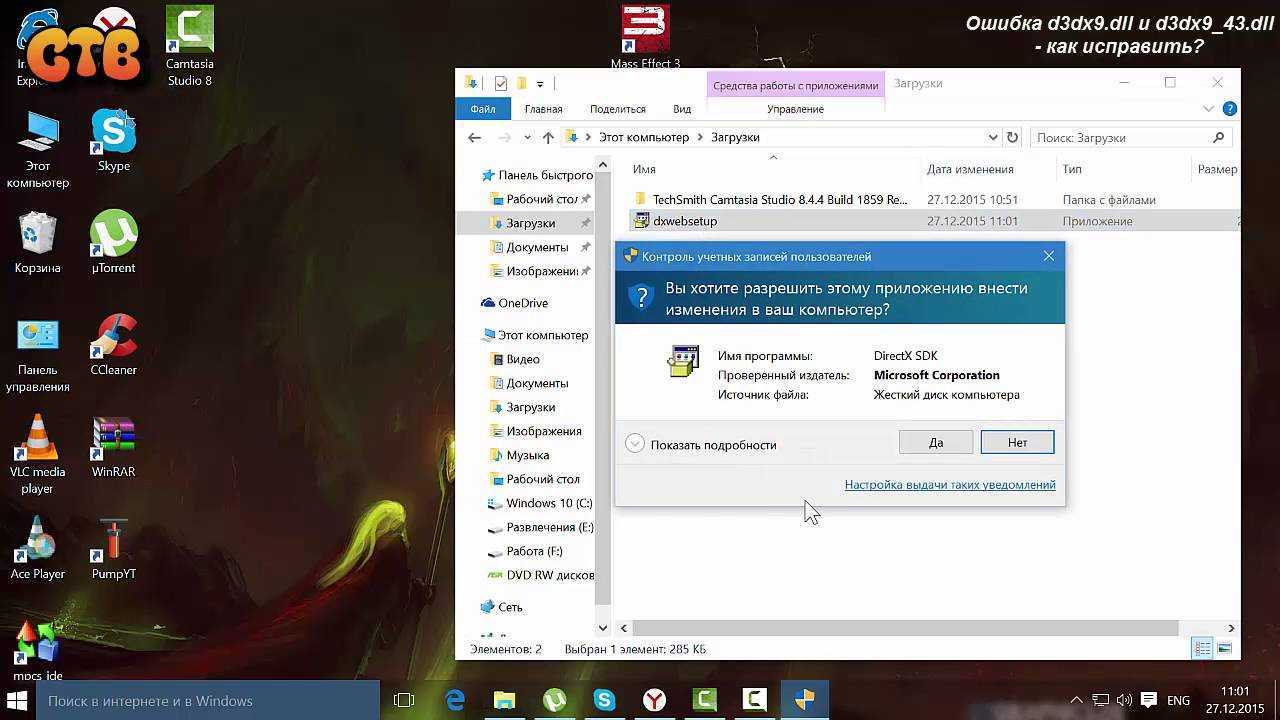Open Работа (F:) drive
The height and width of the screenshot is (720, 1280).
point(534,551)
